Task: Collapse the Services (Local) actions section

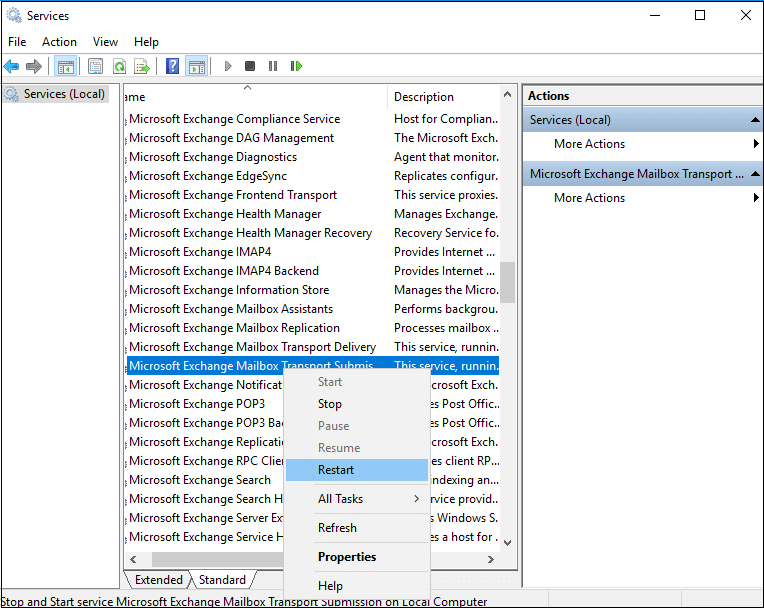Action: [x=755, y=120]
